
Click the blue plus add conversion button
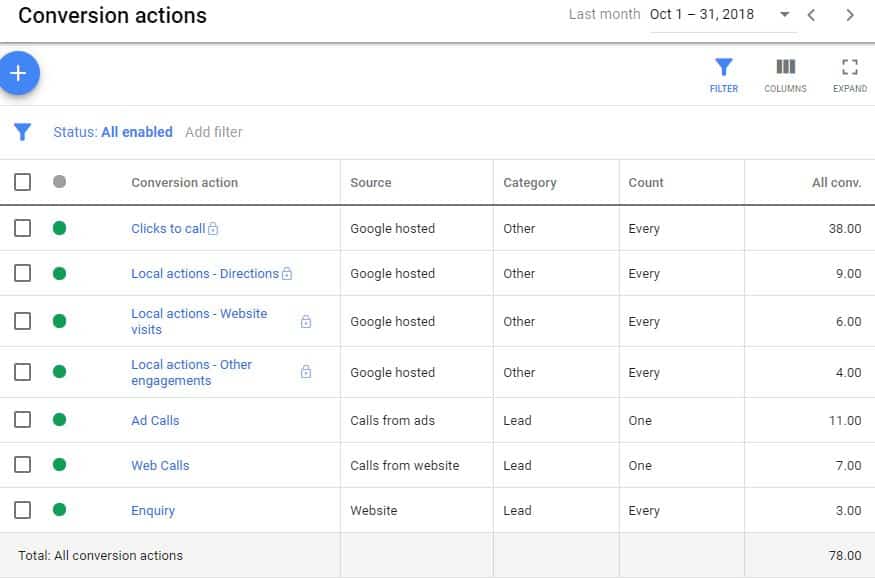[19, 73]
